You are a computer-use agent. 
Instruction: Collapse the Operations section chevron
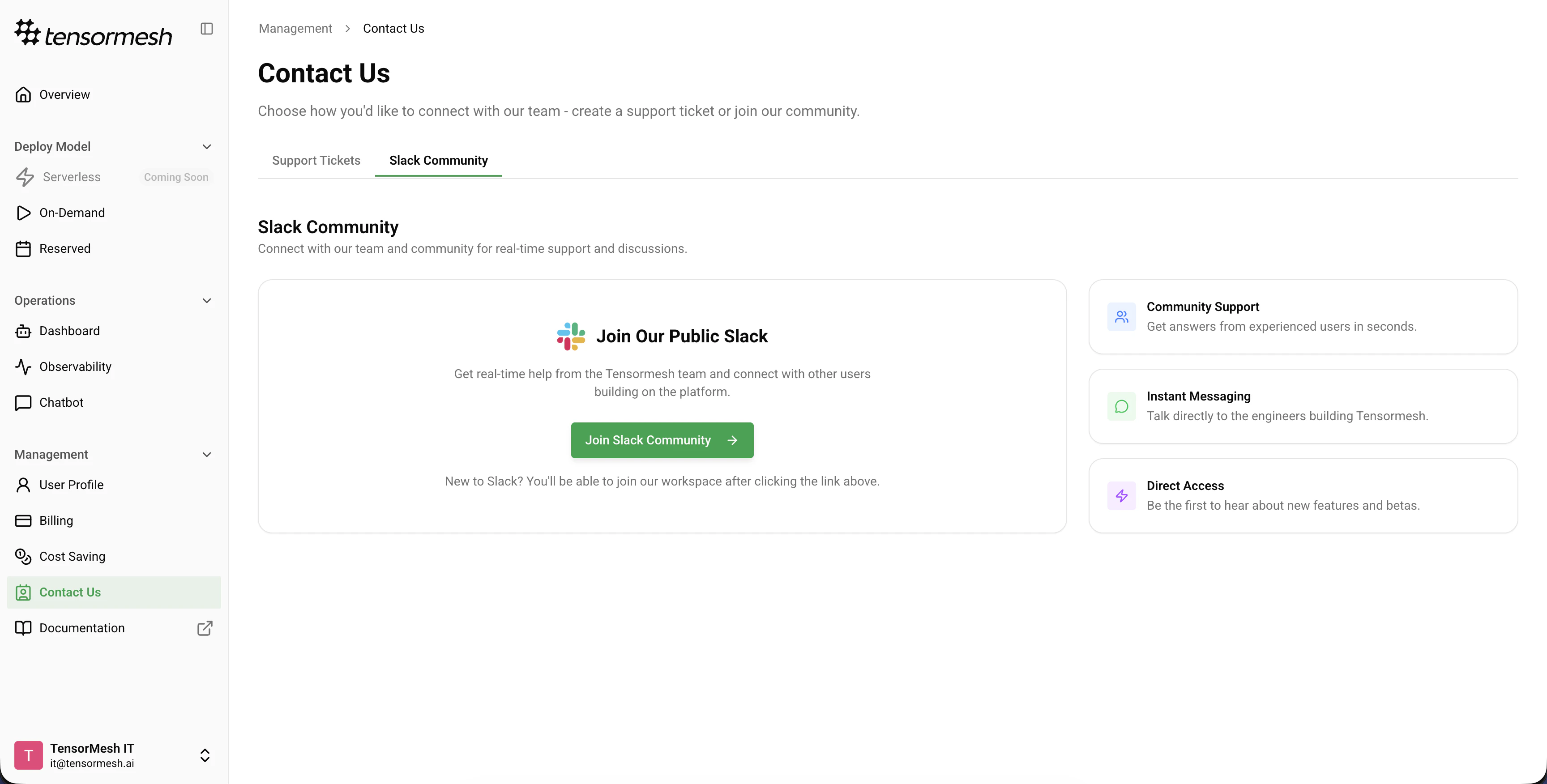pyautogui.click(x=207, y=301)
